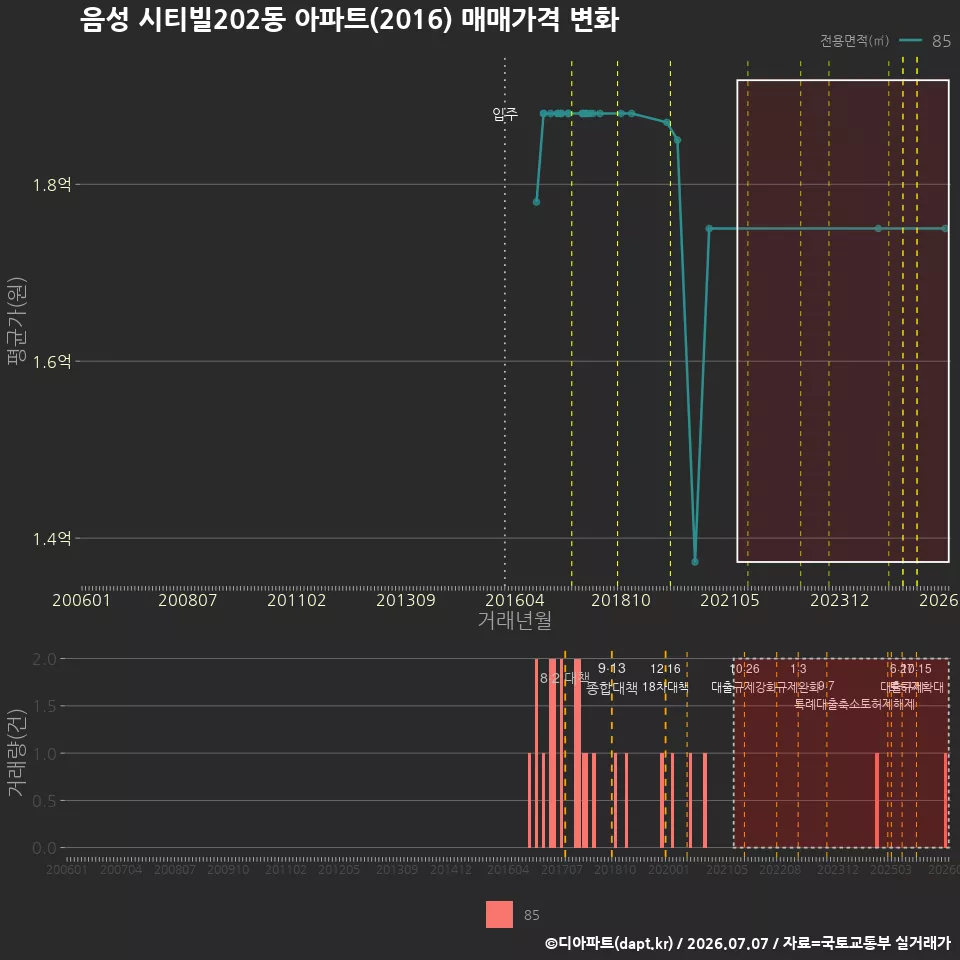960x960 pixels.
Task: Click '201604' on the price chart x-axis
Action: coord(514,600)
